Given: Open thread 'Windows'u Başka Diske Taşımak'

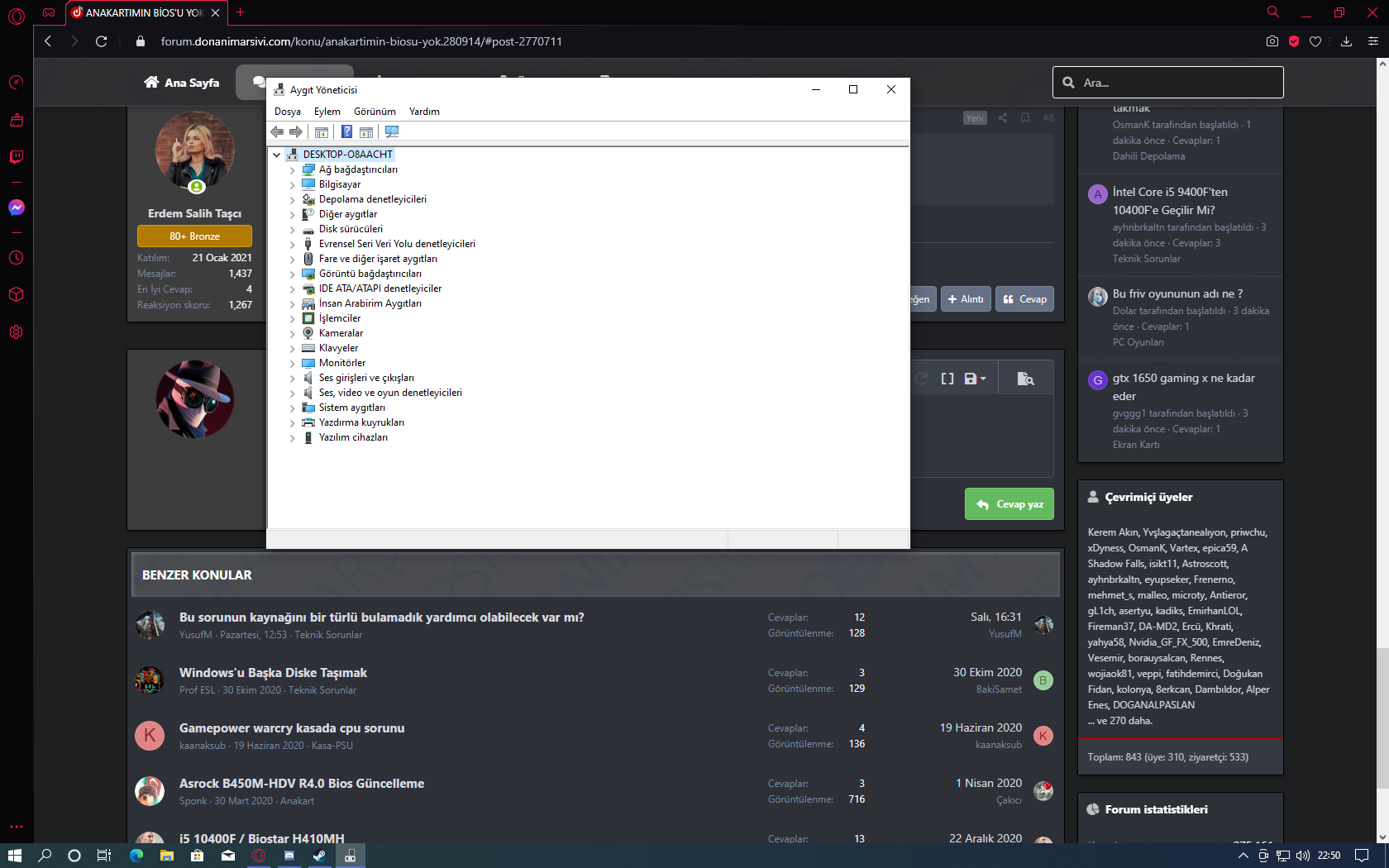Looking at the screenshot, I should 273,673.
